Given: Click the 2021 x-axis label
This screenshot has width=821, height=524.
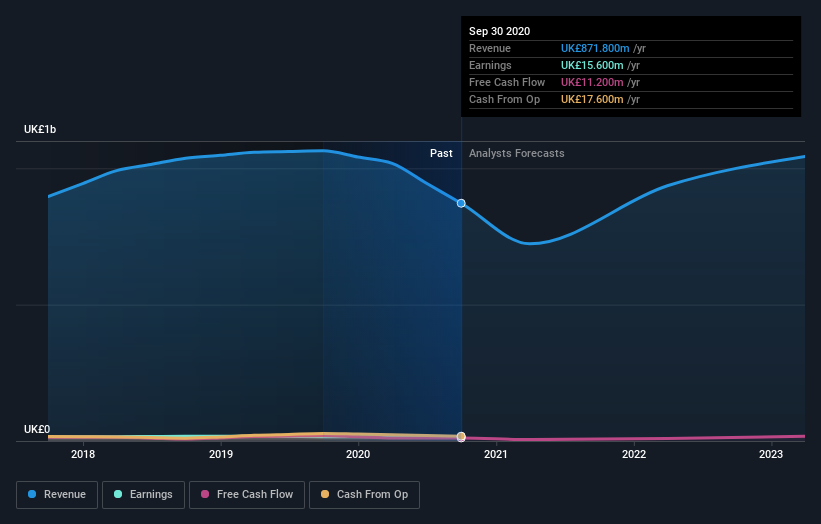Looking at the screenshot, I should point(496,454).
